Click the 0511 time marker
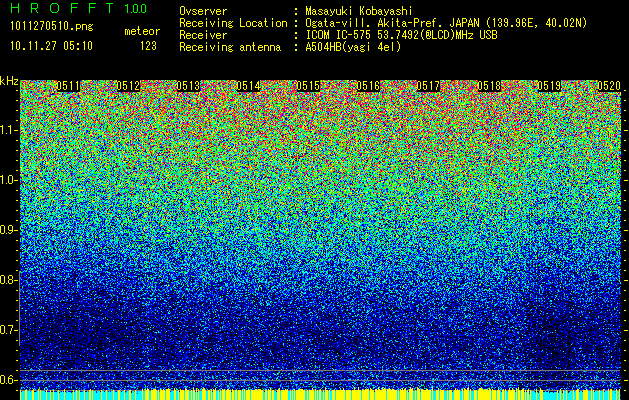 tap(68, 86)
